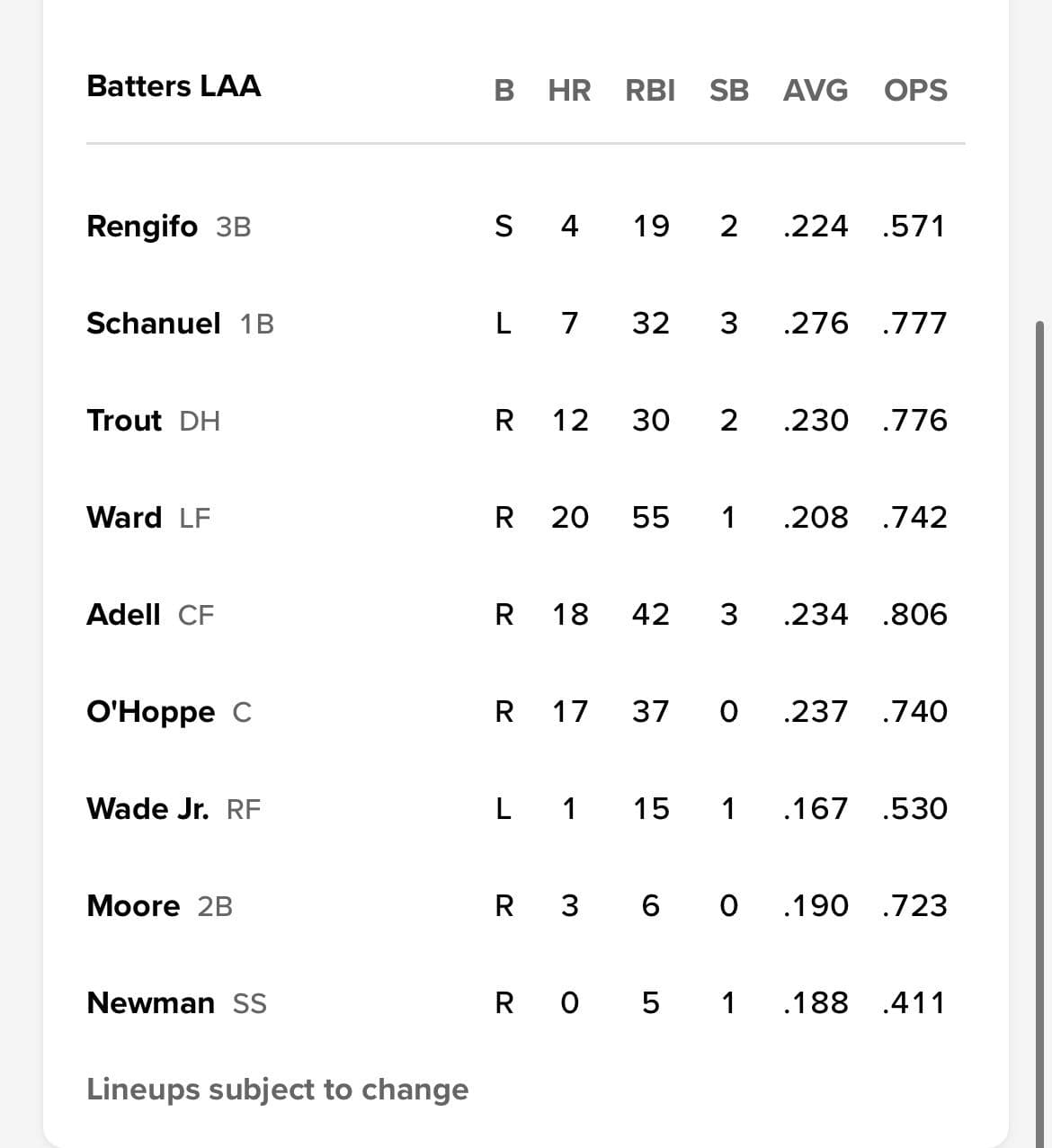Select Trout in the lineup
This screenshot has width=1052, height=1148.
[124, 420]
